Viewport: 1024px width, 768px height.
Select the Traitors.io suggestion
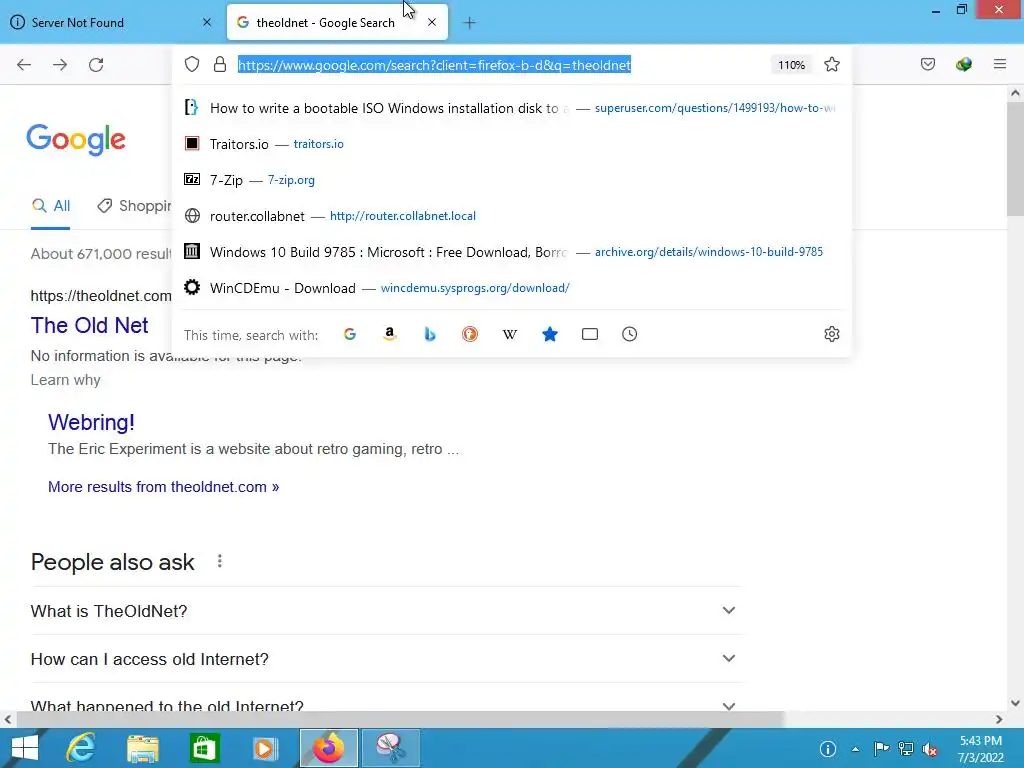point(513,144)
